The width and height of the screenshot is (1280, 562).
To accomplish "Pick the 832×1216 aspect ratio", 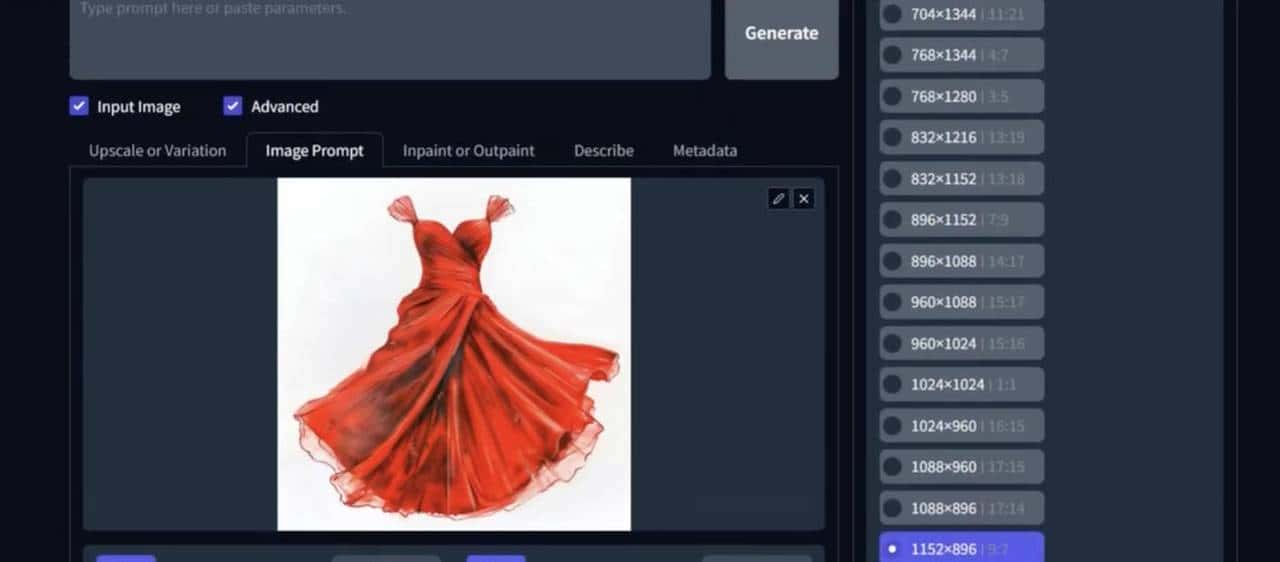I will pyautogui.click(x=892, y=138).
